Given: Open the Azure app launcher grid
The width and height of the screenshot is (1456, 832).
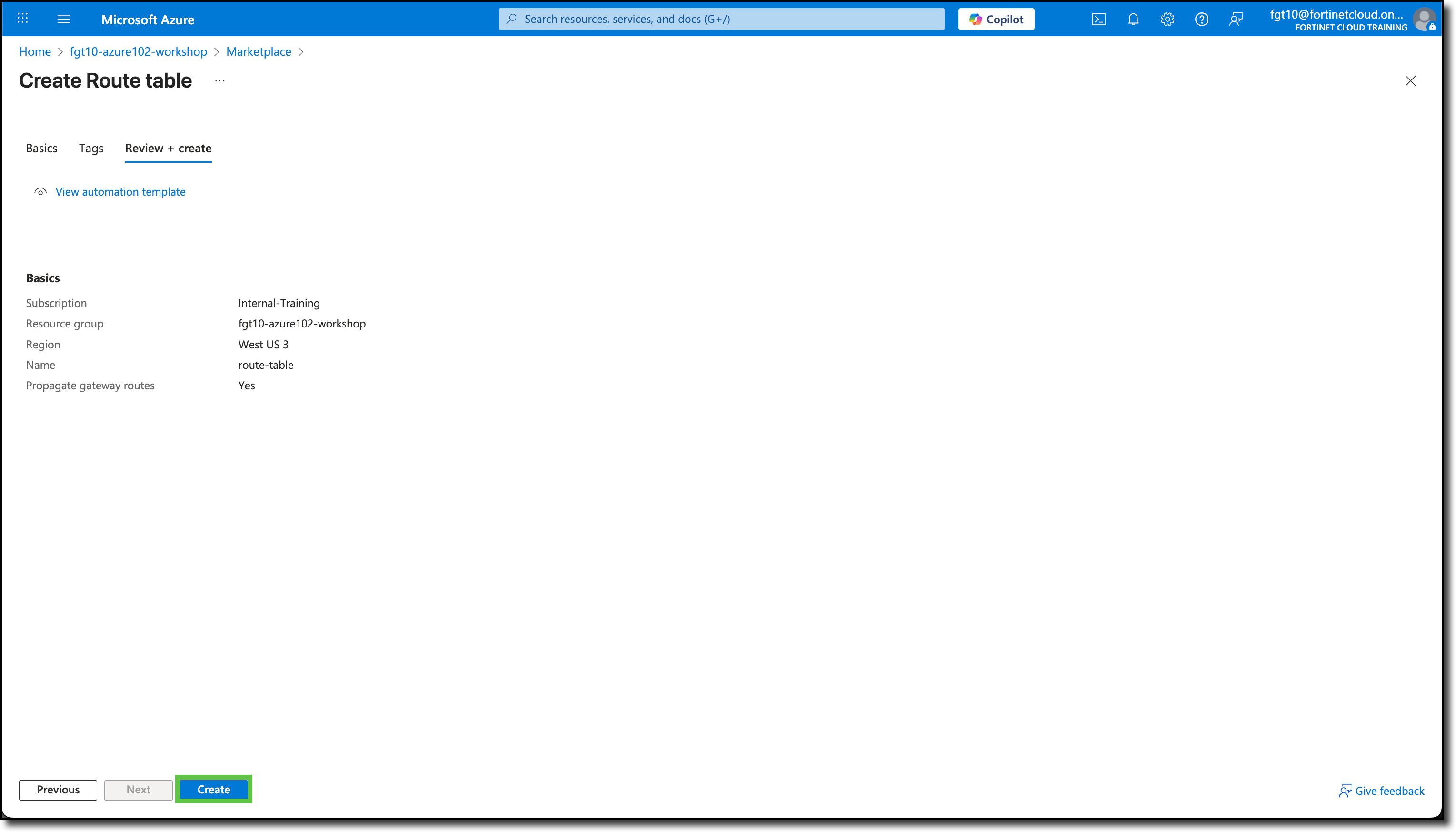Looking at the screenshot, I should tap(22, 19).
